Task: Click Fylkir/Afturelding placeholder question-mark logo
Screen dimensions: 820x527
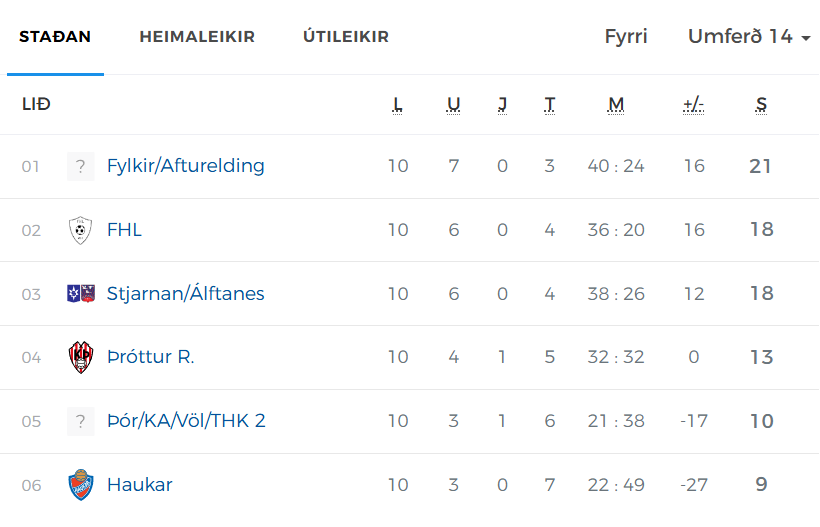Action: [81, 166]
